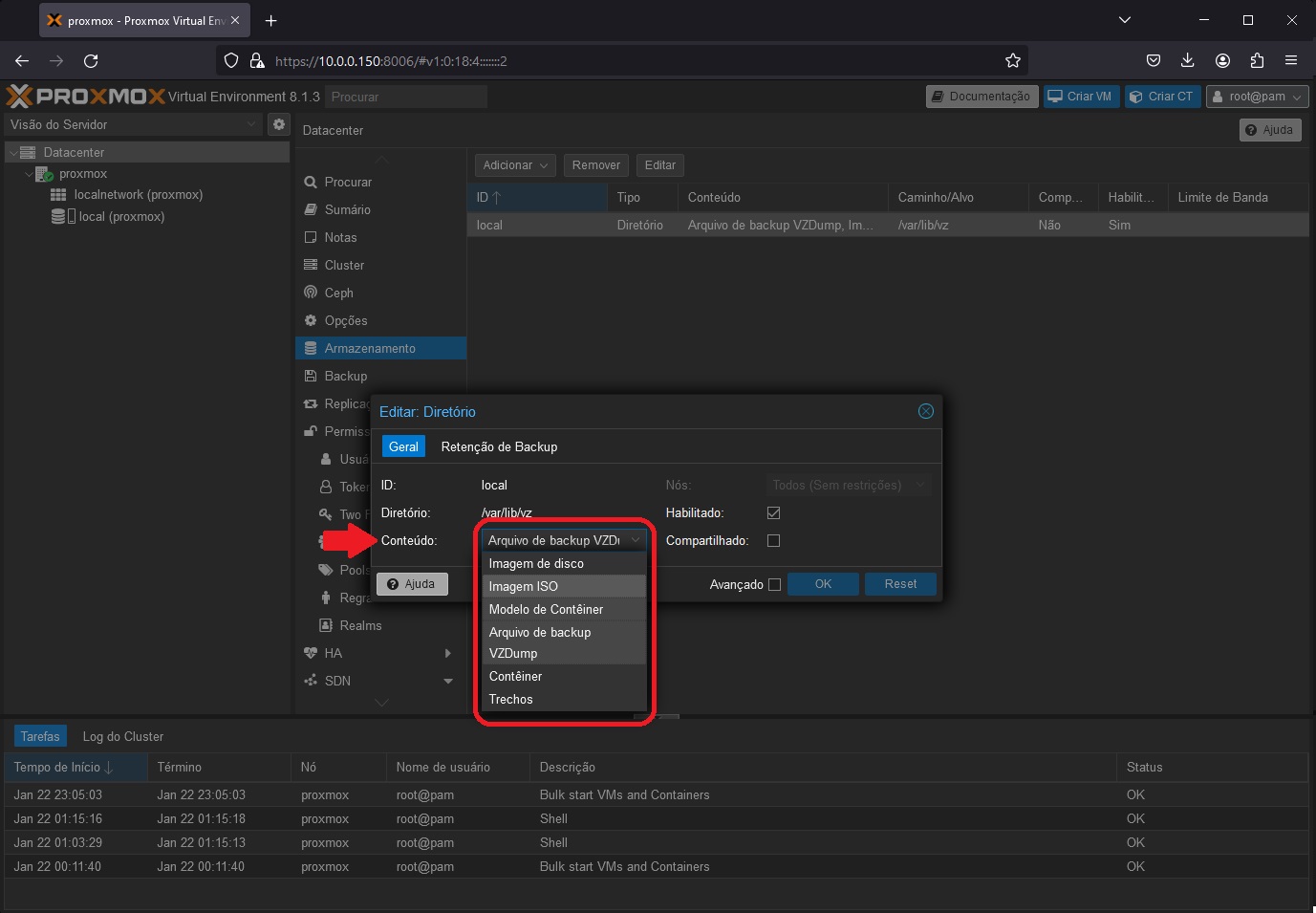Select the local storage row
The height and width of the screenshot is (913, 1316).
coord(888,225)
